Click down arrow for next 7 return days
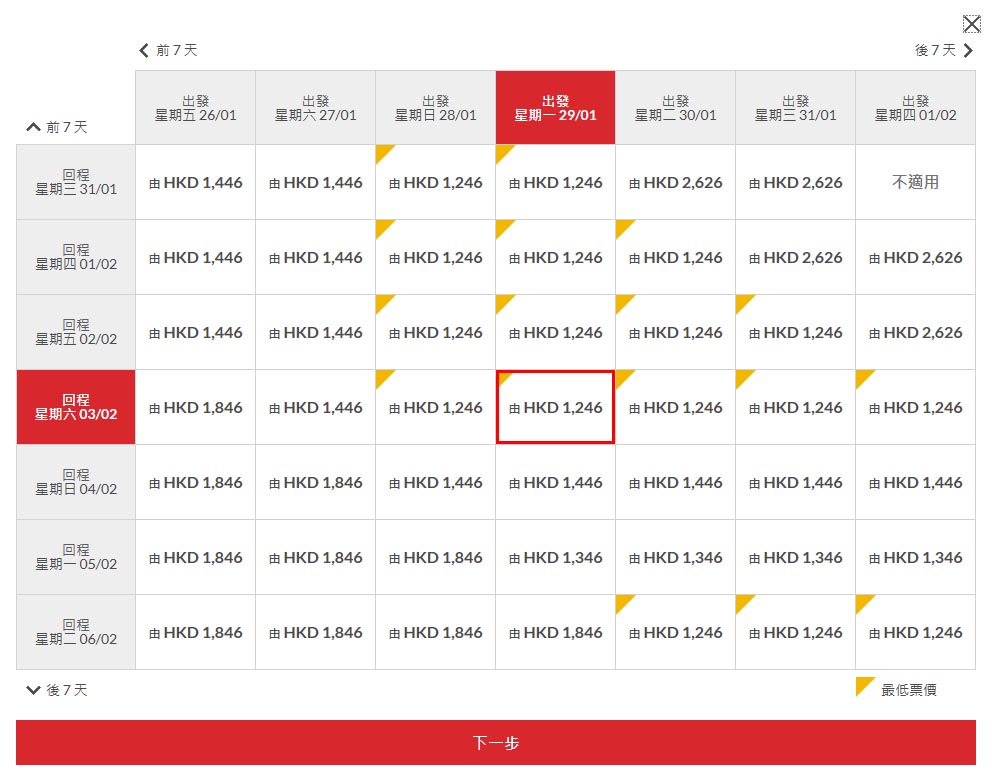992x781 pixels. click(34, 690)
